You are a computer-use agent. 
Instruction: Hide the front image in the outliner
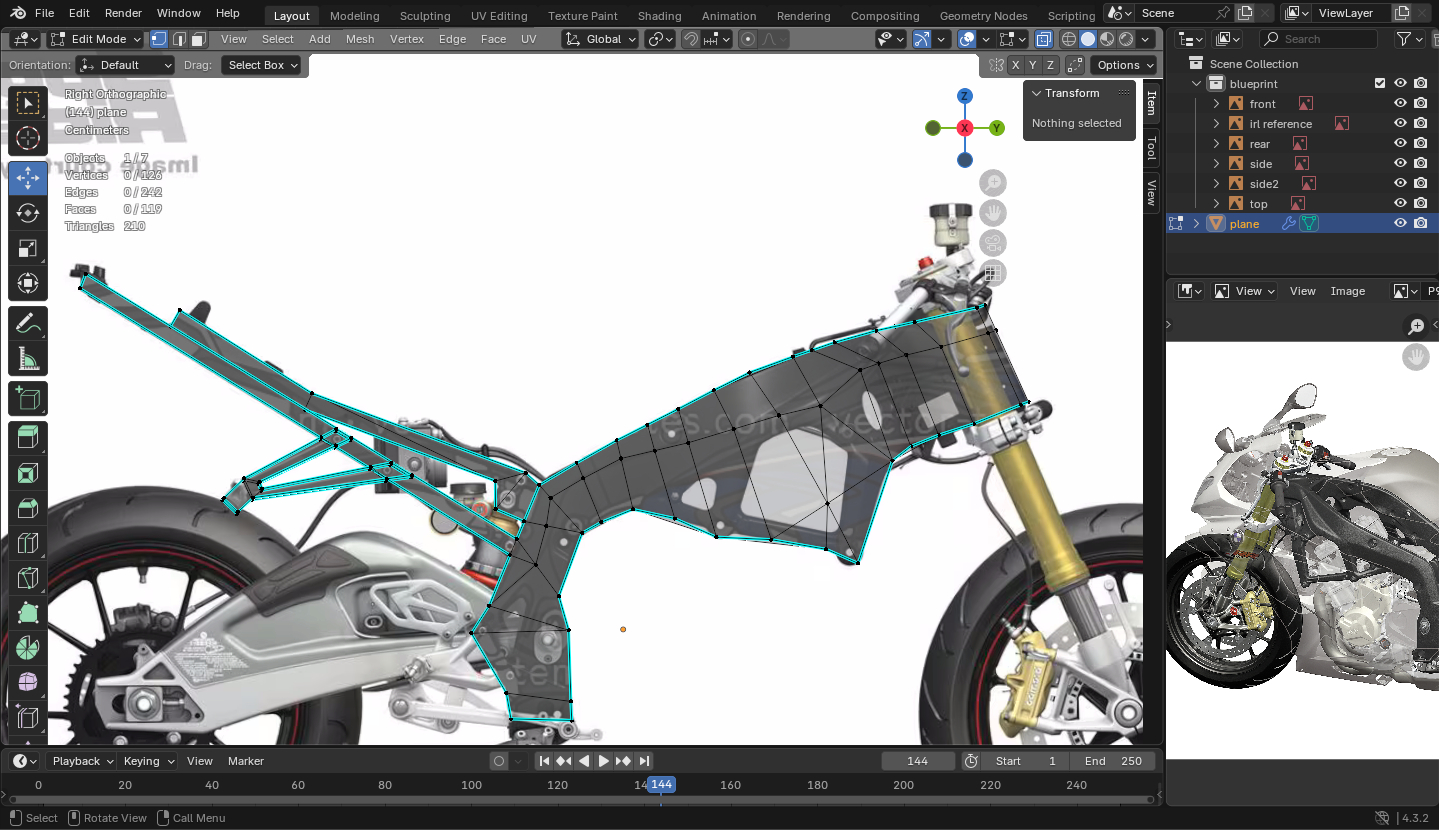(x=1400, y=104)
